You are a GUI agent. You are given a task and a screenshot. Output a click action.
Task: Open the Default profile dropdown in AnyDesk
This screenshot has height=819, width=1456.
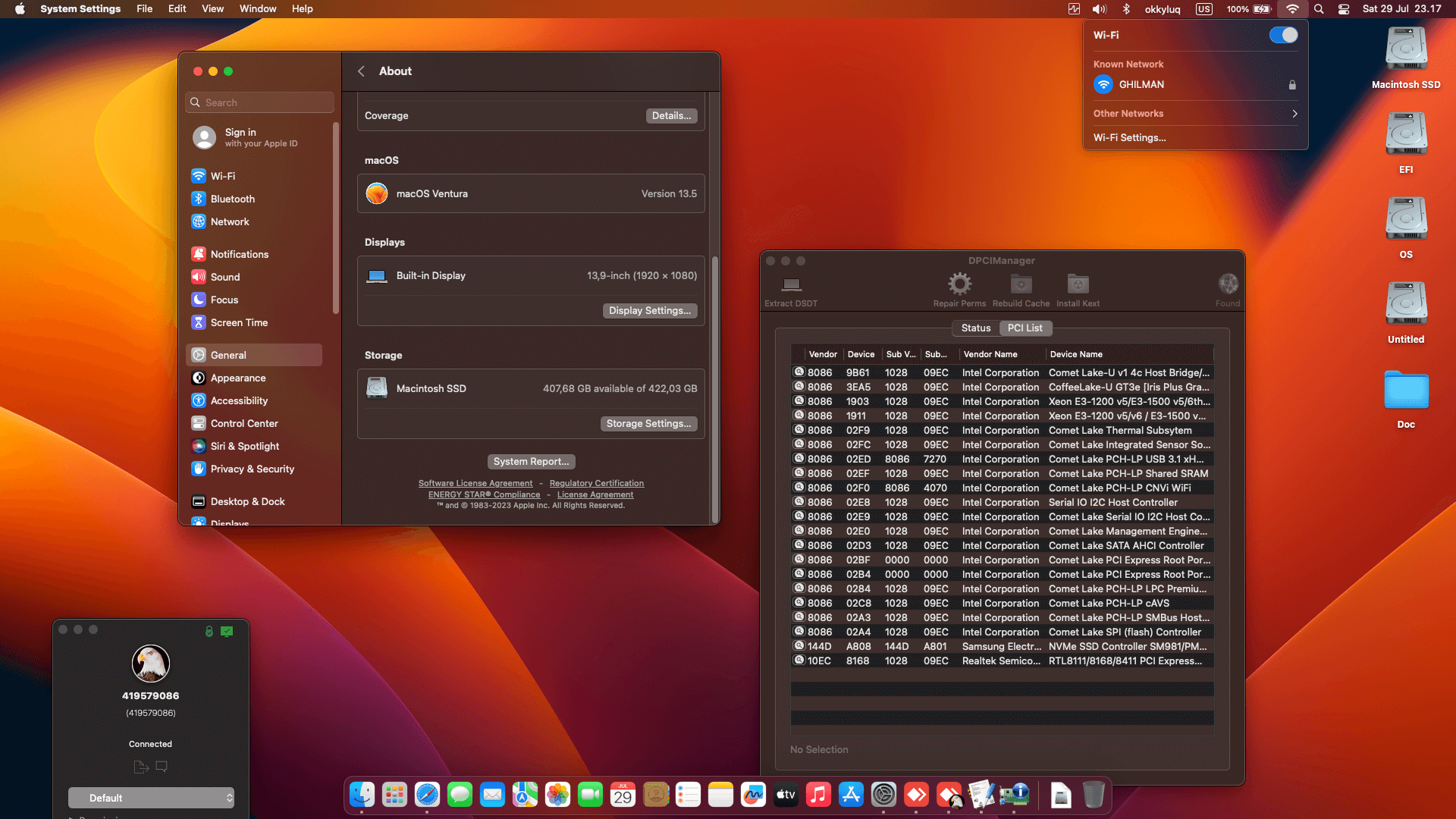click(151, 798)
